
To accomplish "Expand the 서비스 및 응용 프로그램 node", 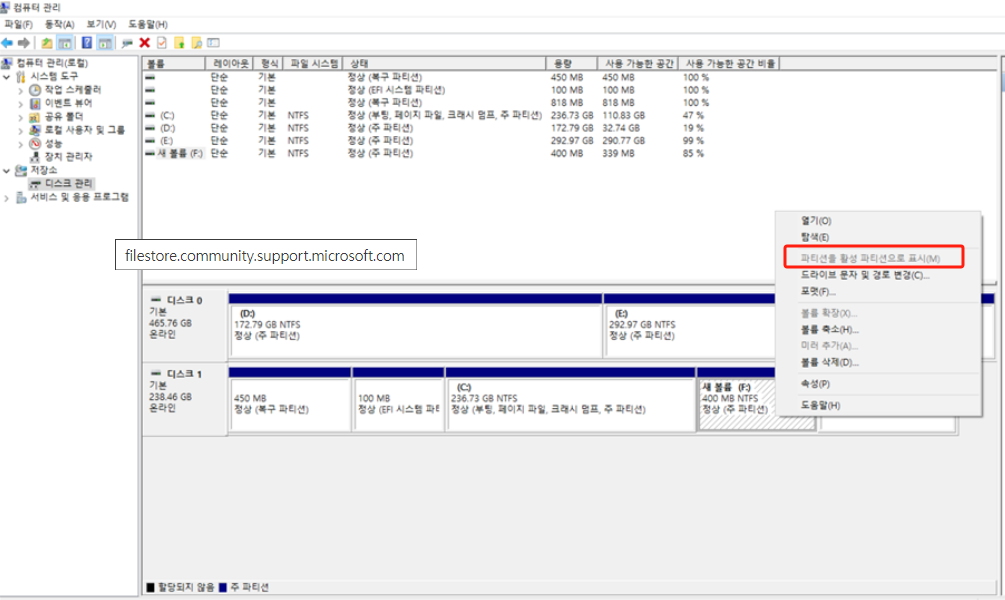I will click(x=8, y=198).
